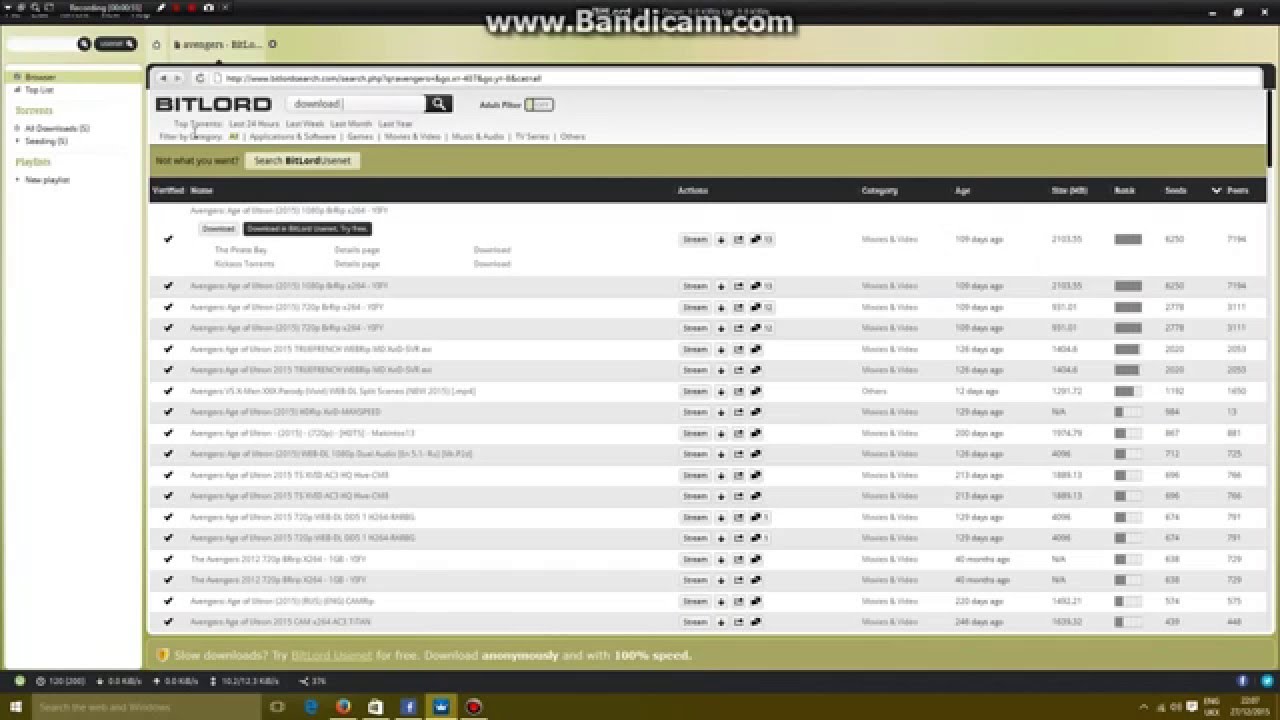
Task: Sort results by Age column header
Action: pyautogui.click(x=962, y=190)
